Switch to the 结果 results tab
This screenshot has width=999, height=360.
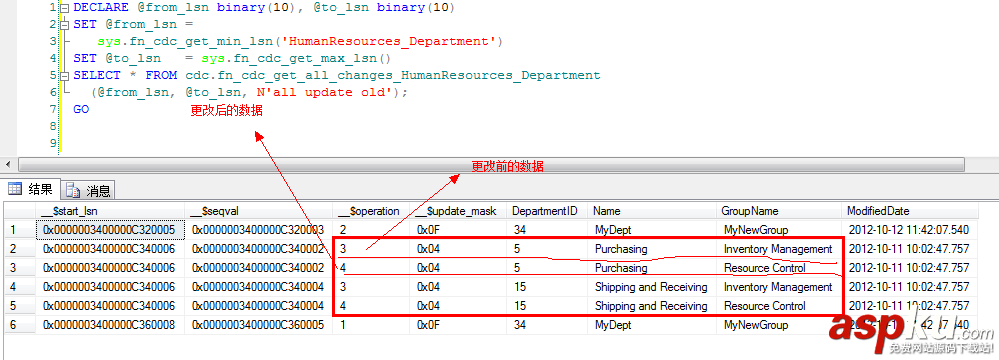[x=31, y=189]
